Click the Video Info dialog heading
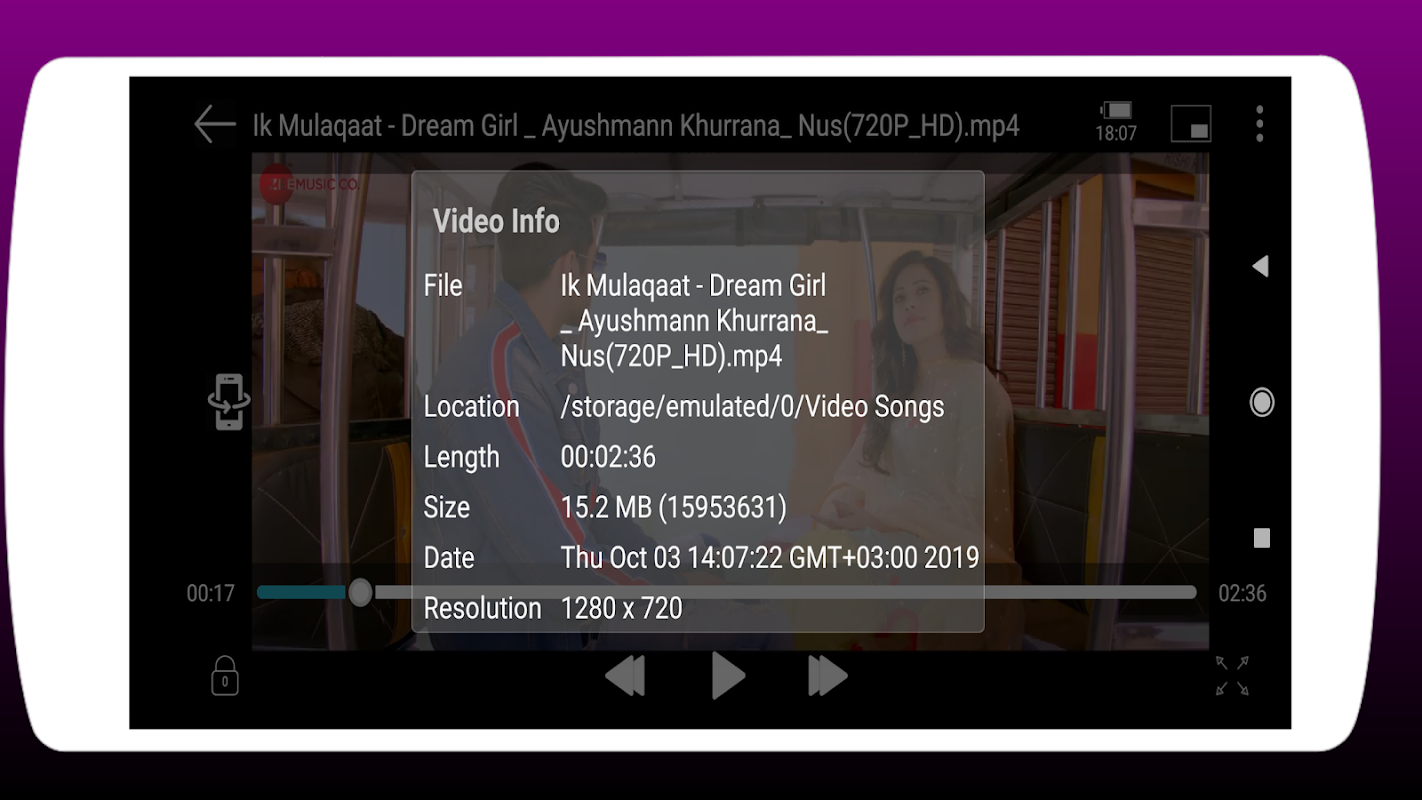Screen dimensions: 1422x800 click(496, 221)
